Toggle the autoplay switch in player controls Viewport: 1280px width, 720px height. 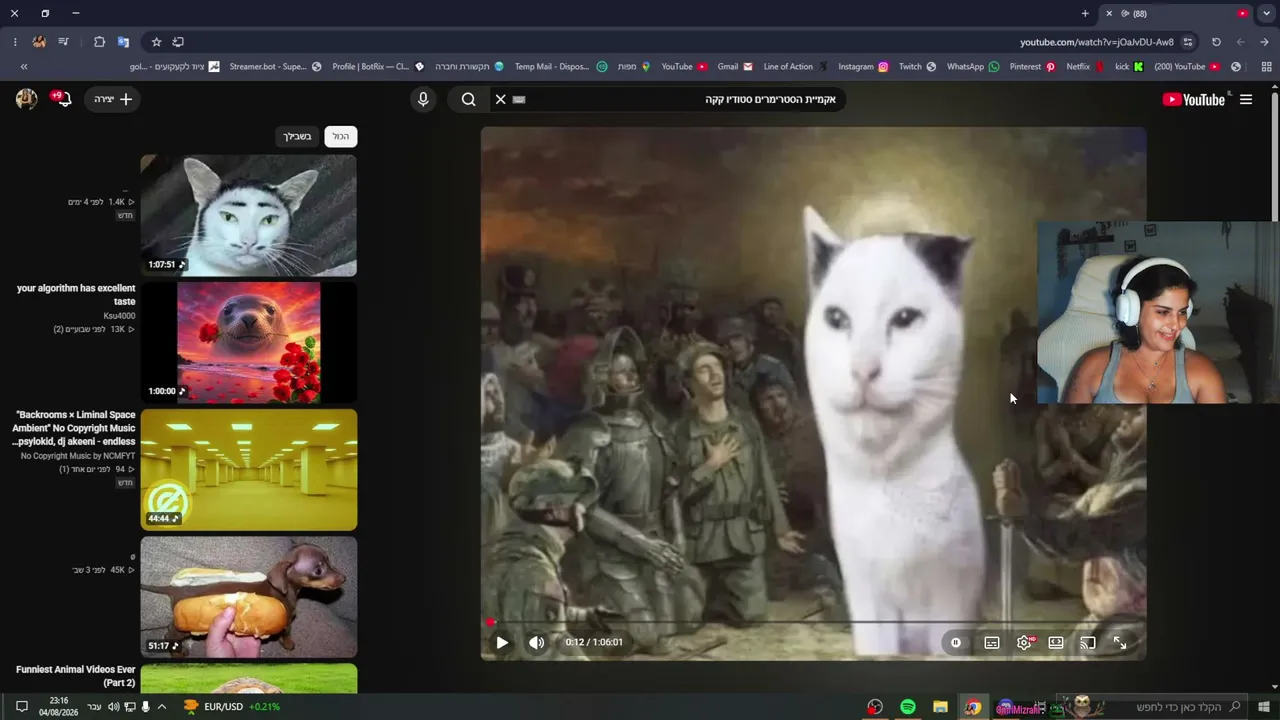tap(956, 643)
